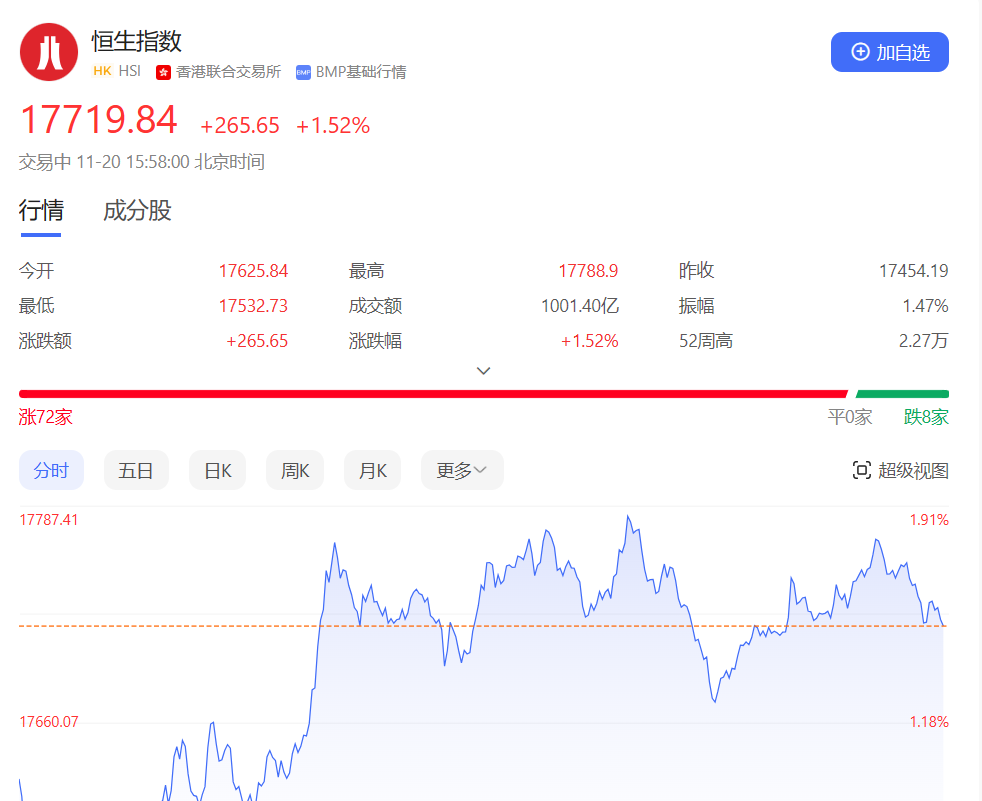Click the 今开 value 17625.84
The image size is (982, 801).
pyautogui.click(x=253, y=271)
